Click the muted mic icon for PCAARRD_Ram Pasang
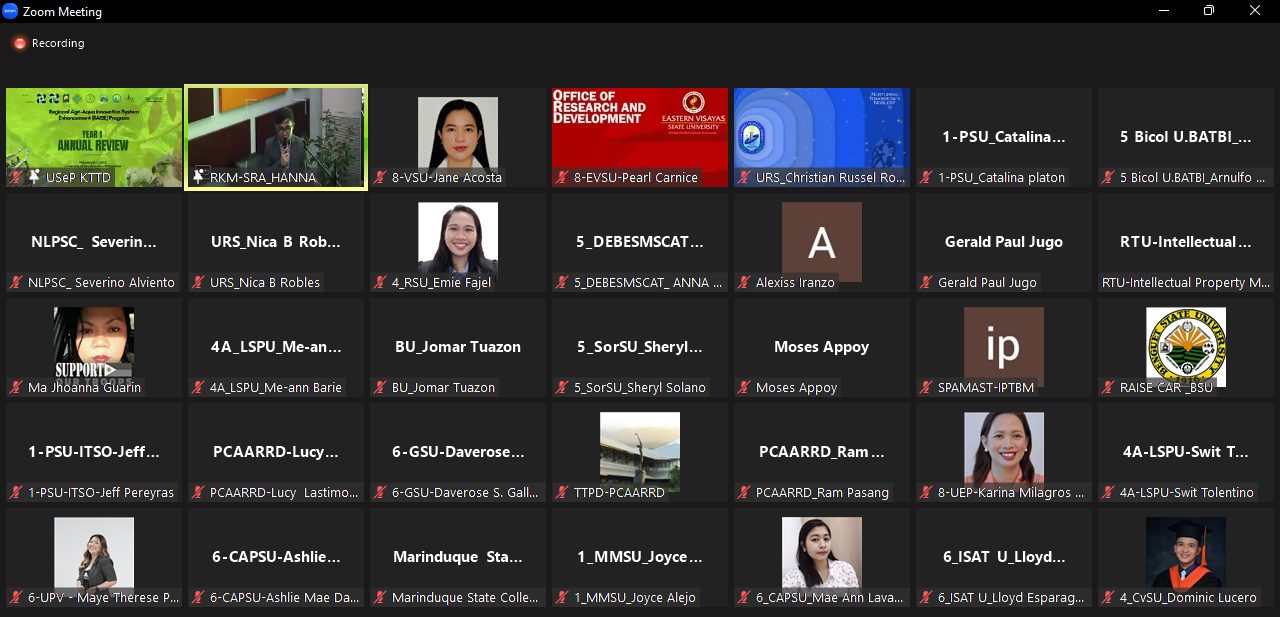 click(745, 493)
